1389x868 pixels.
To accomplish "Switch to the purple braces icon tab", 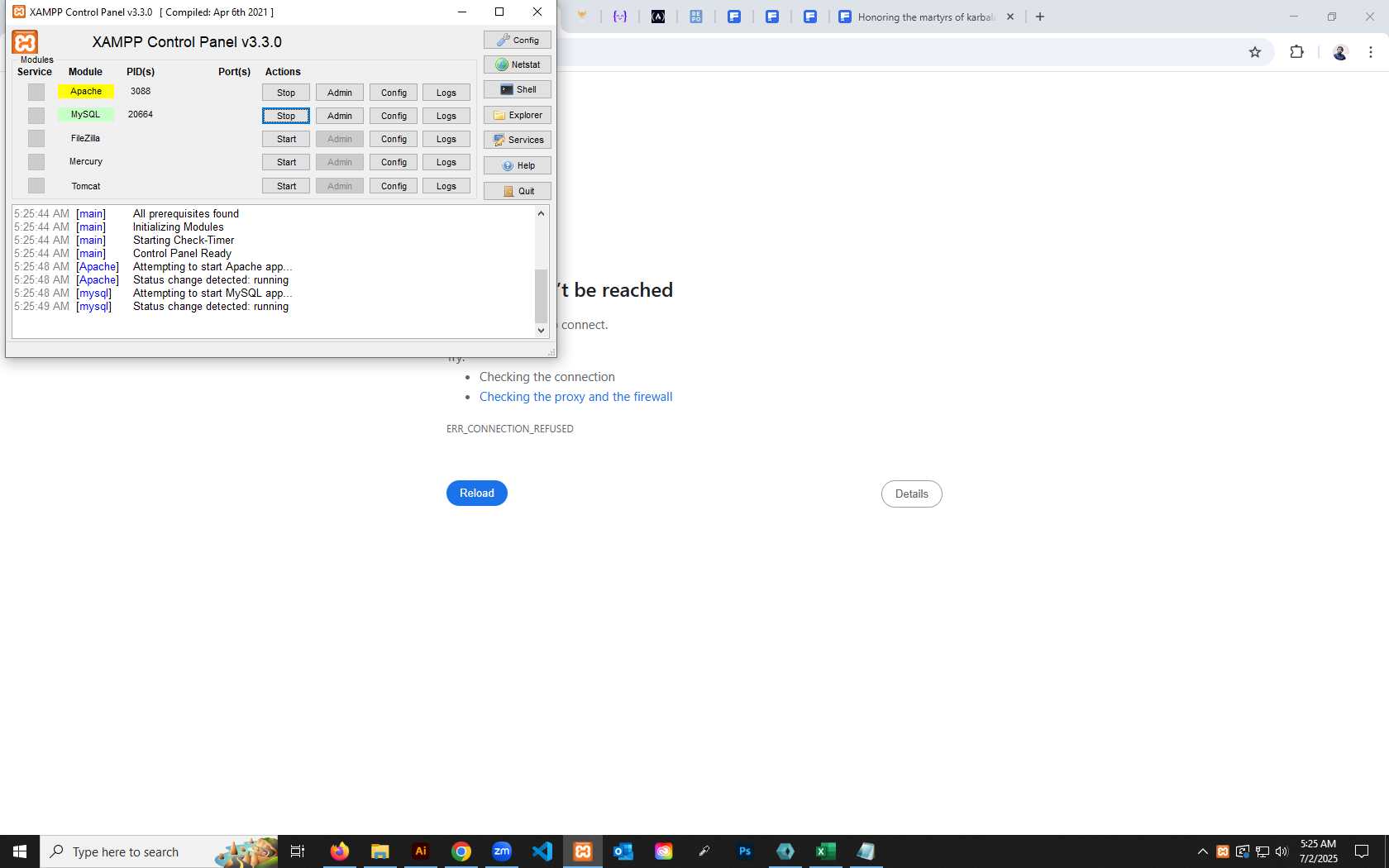I will coord(620,17).
